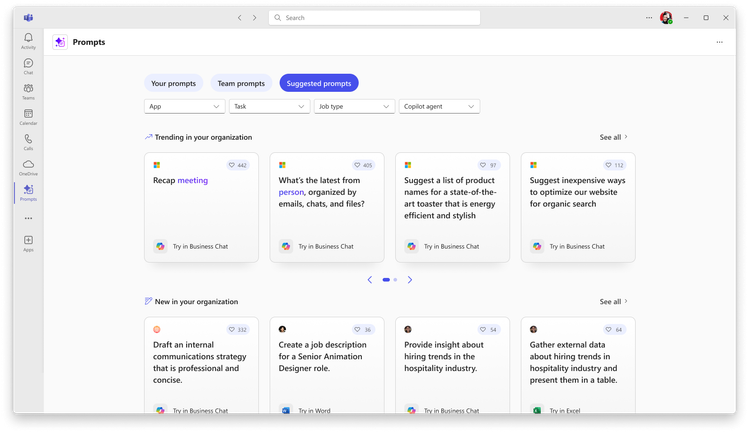Viewport: 749px width, 433px height.
Task: Like the organic search prompt card
Action: pyautogui.click(x=614, y=165)
